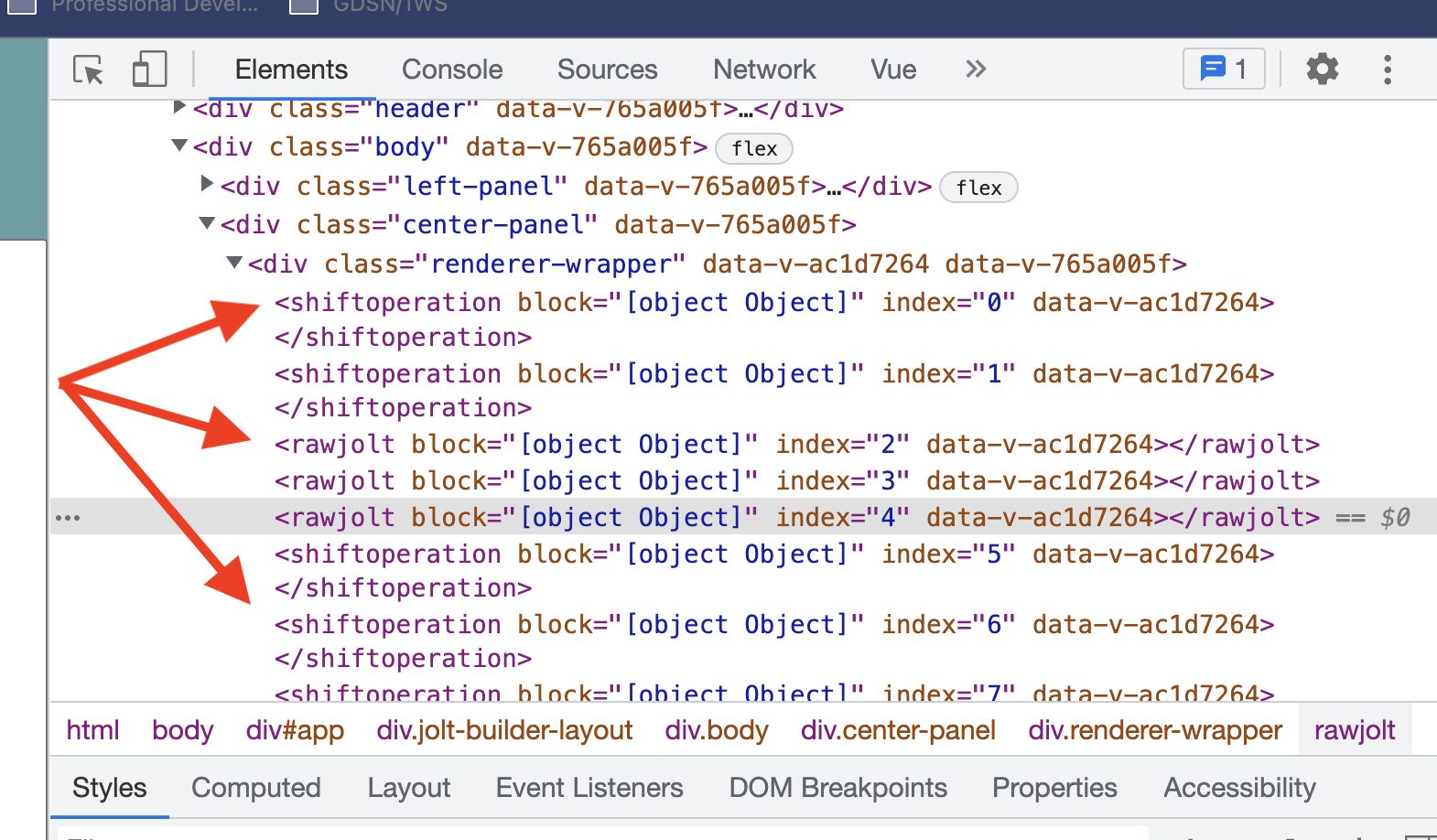This screenshot has width=1437, height=840.
Task: Open the 1 issue messages badge
Action: [1224, 69]
